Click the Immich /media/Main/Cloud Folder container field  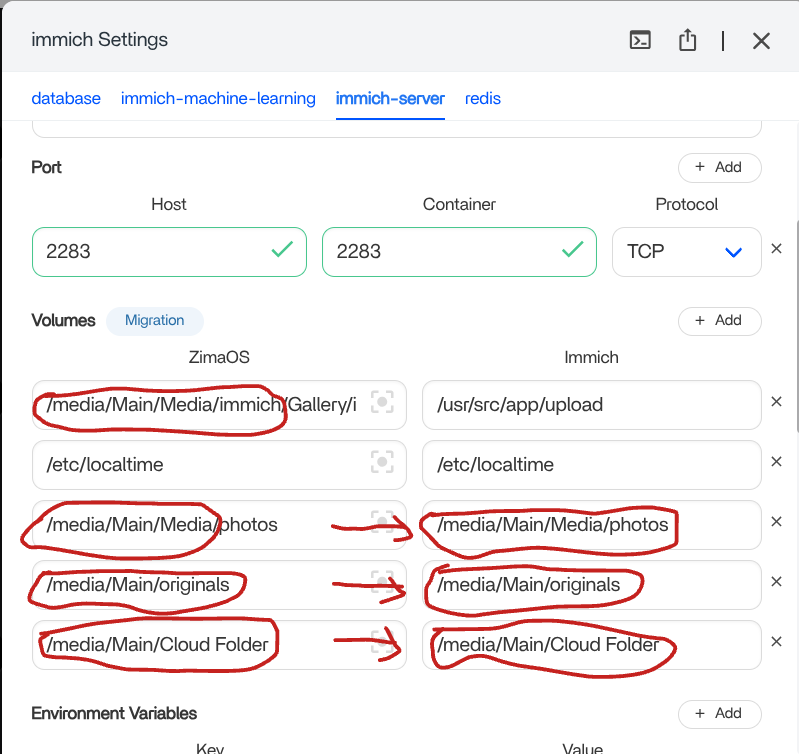(592, 645)
